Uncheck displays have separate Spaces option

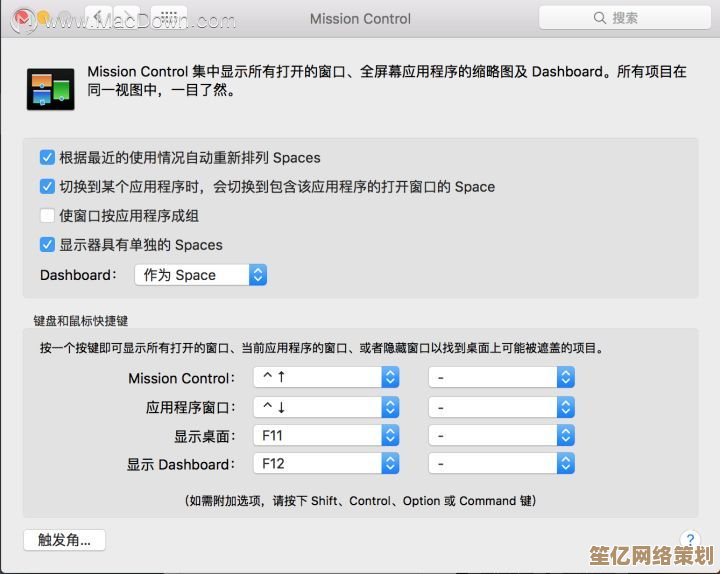[47, 244]
